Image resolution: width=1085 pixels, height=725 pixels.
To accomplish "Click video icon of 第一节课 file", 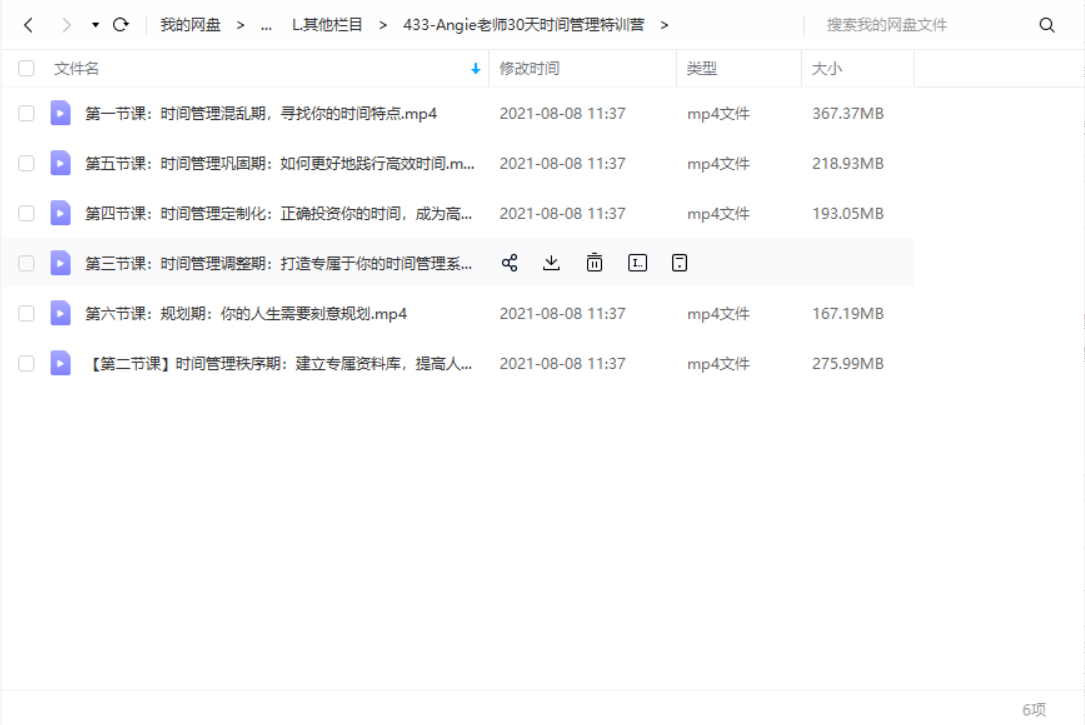I will click(x=60, y=113).
